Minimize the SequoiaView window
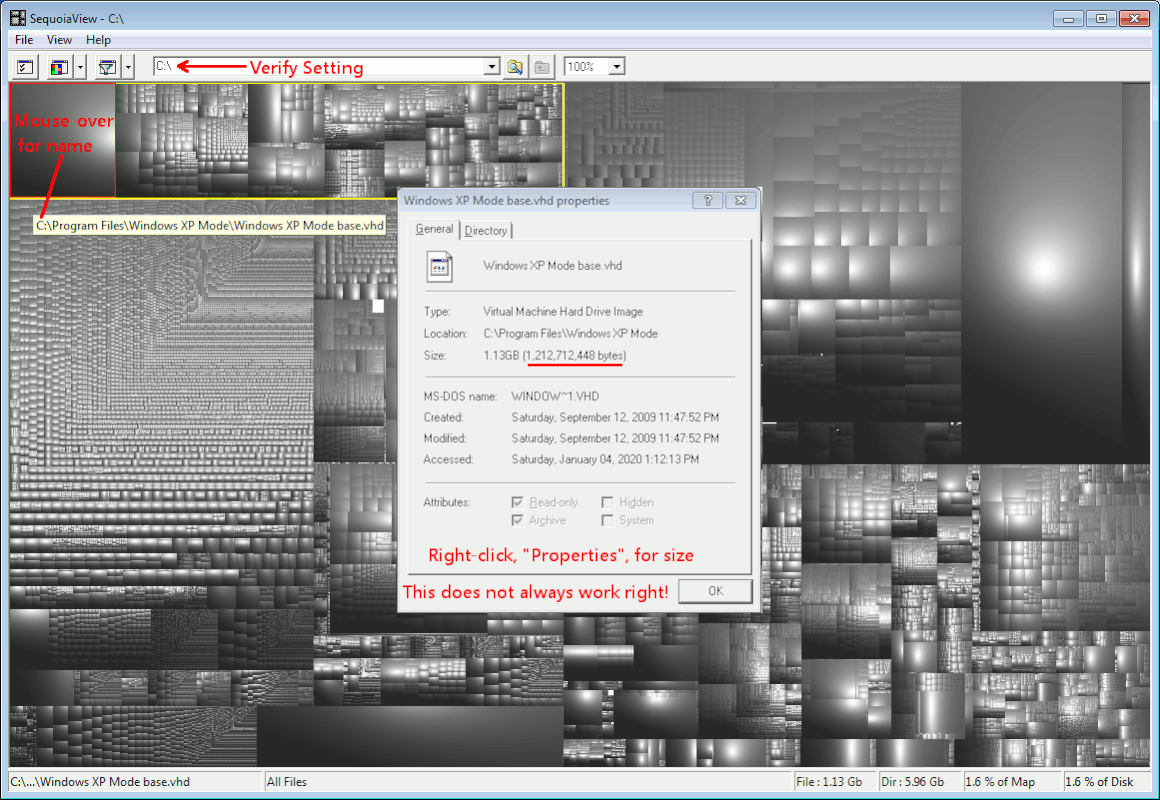Viewport: 1160px width, 800px height. coord(1068,19)
